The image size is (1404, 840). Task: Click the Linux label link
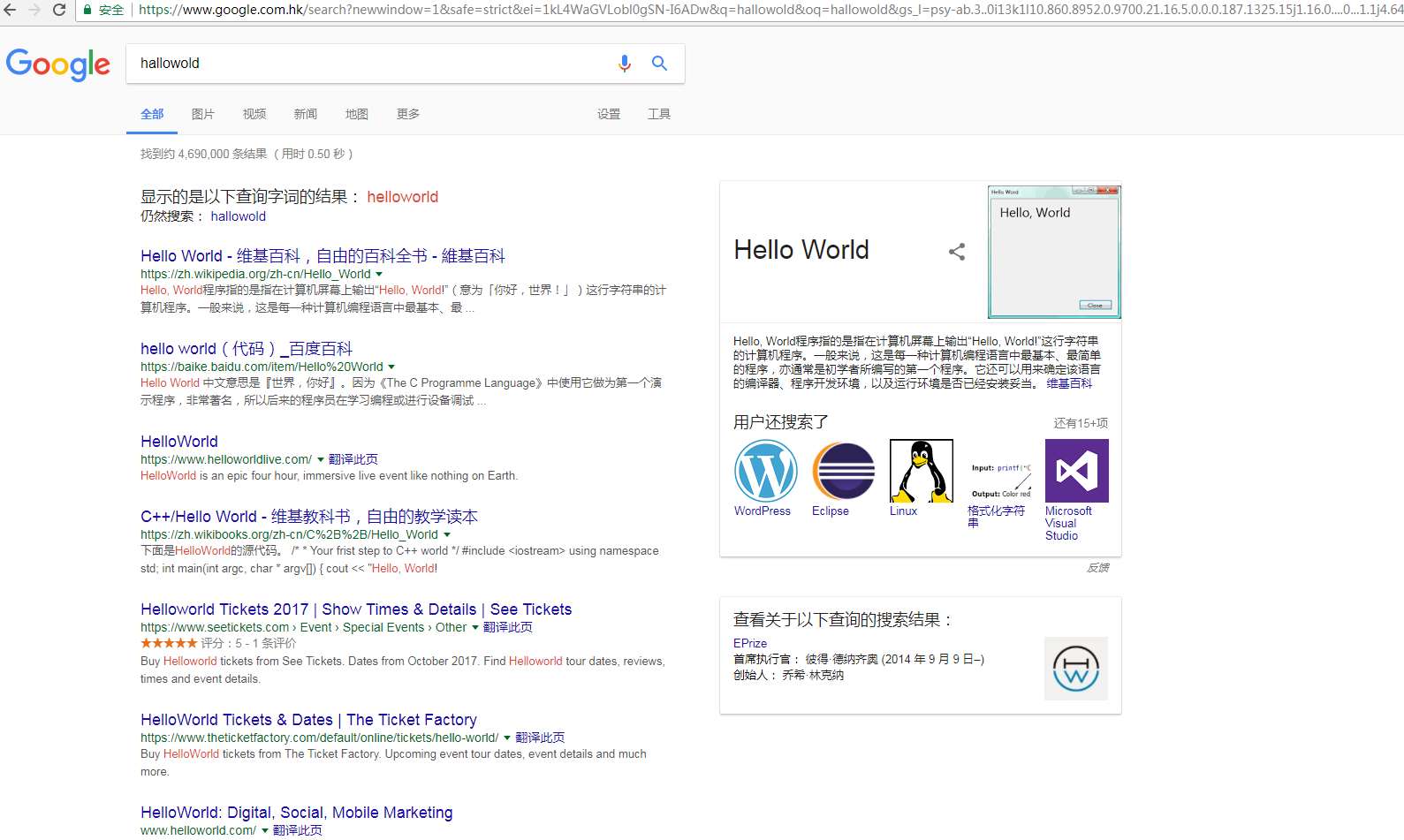click(x=903, y=511)
